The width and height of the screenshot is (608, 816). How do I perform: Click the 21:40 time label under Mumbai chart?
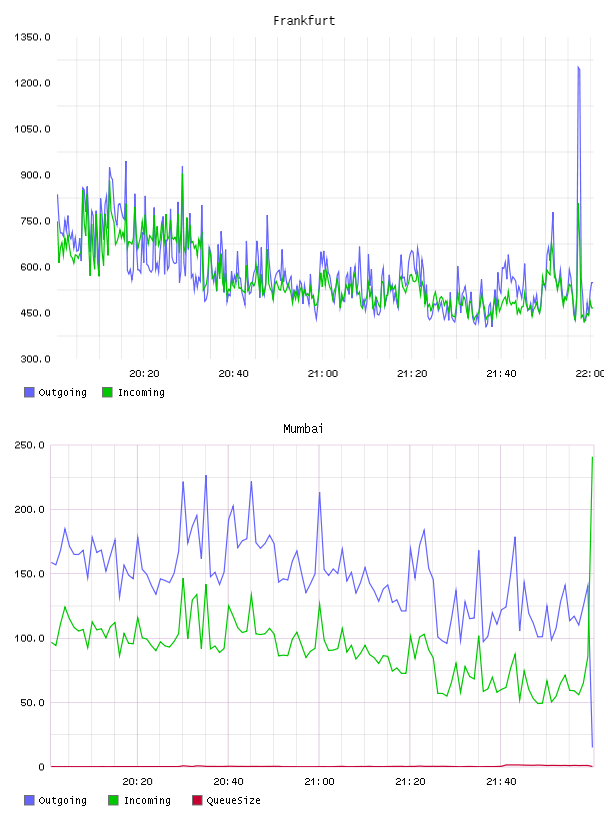coord(501,782)
